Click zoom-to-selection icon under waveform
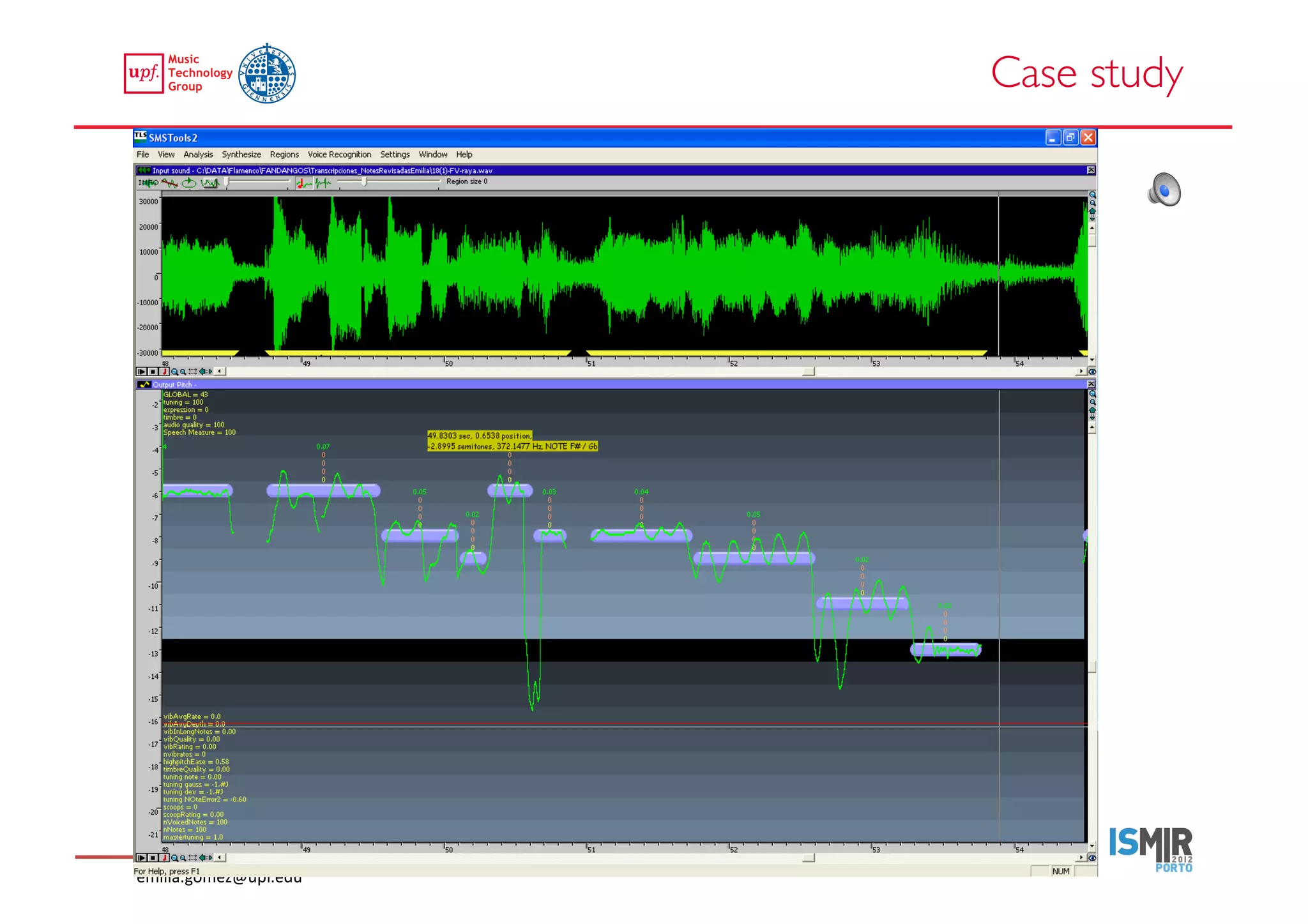 pos(193,372)
